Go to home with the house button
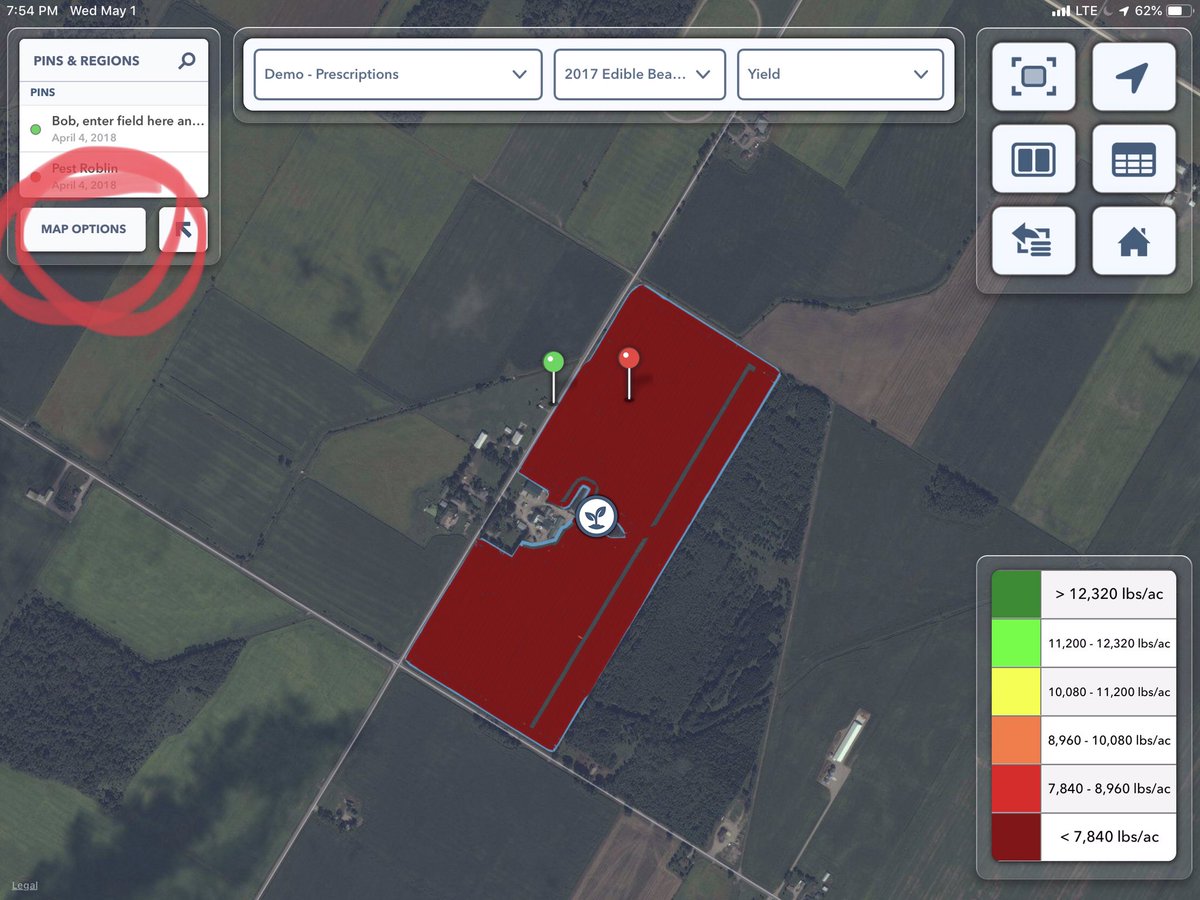1200x900 pixels. coord(1133,241)
